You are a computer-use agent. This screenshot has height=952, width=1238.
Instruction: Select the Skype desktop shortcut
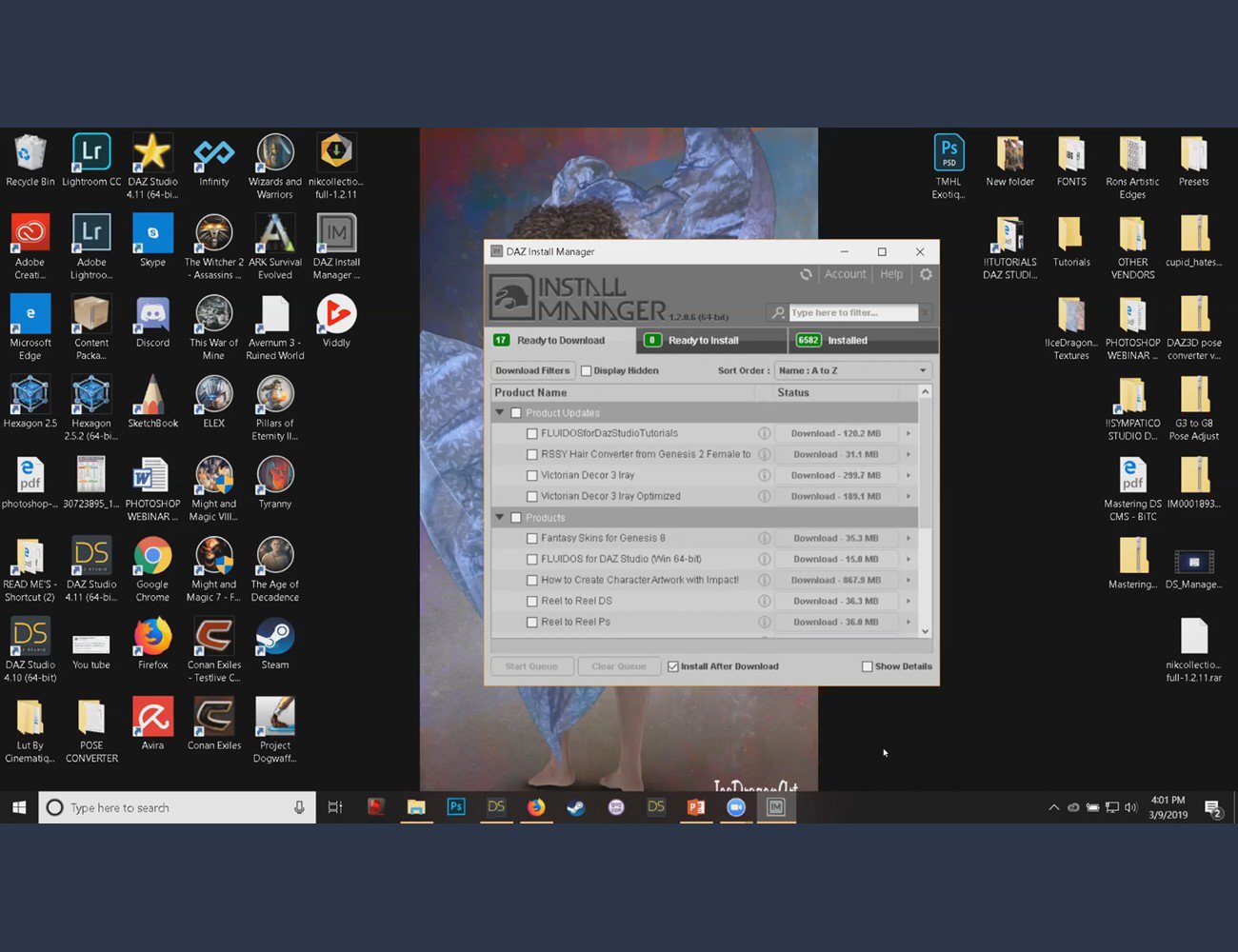click(x=152, y=240)
